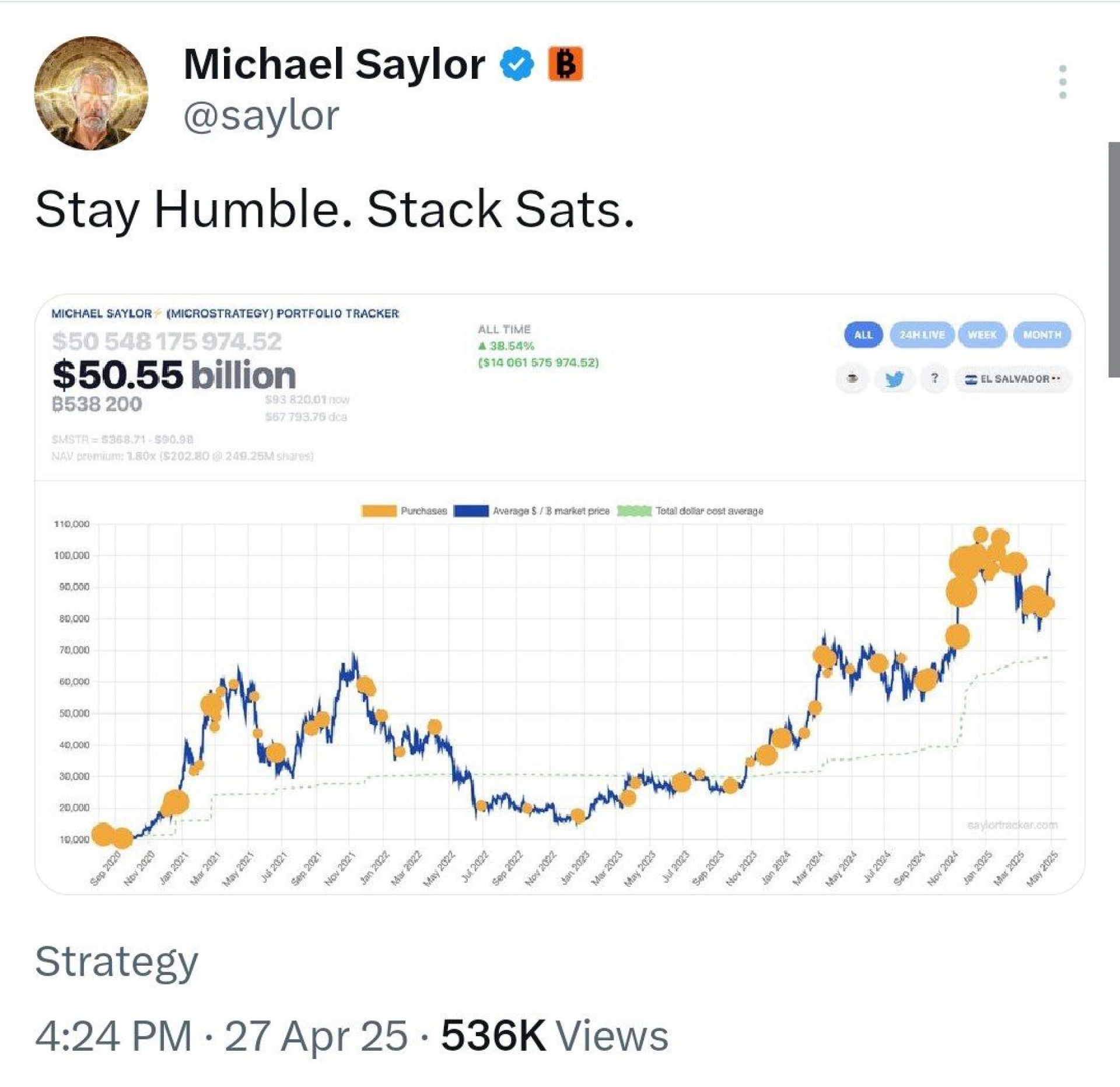
Task: Open the portfolio tracker chart image
Action: (x=559, y=671)
